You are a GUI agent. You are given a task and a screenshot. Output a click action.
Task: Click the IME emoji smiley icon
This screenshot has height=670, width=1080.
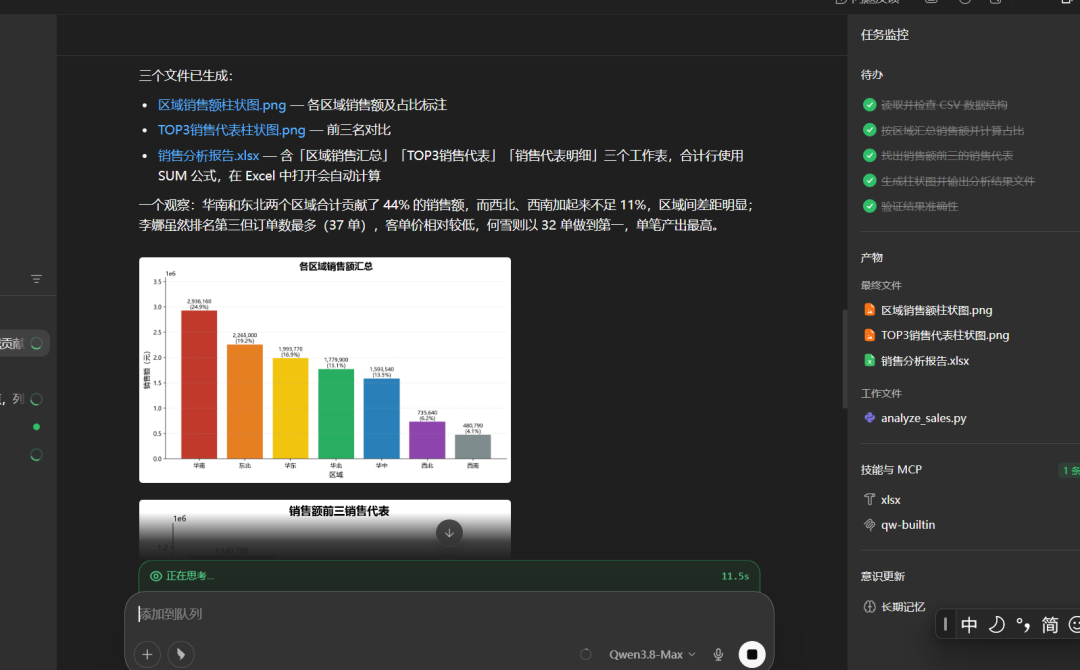pyautogui.click(x=1074, y=625)
